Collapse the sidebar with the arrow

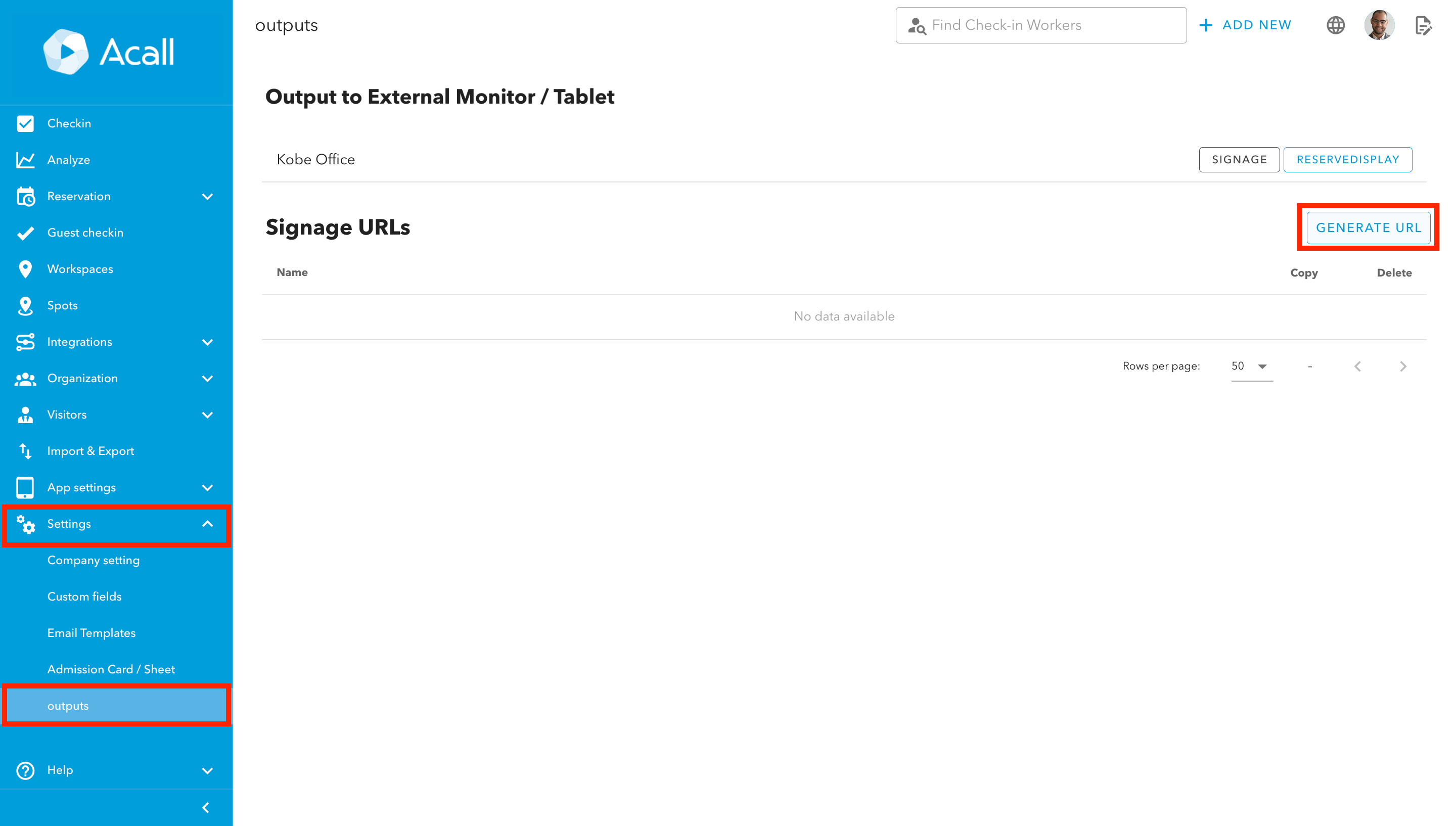click(x=205, y=807)
